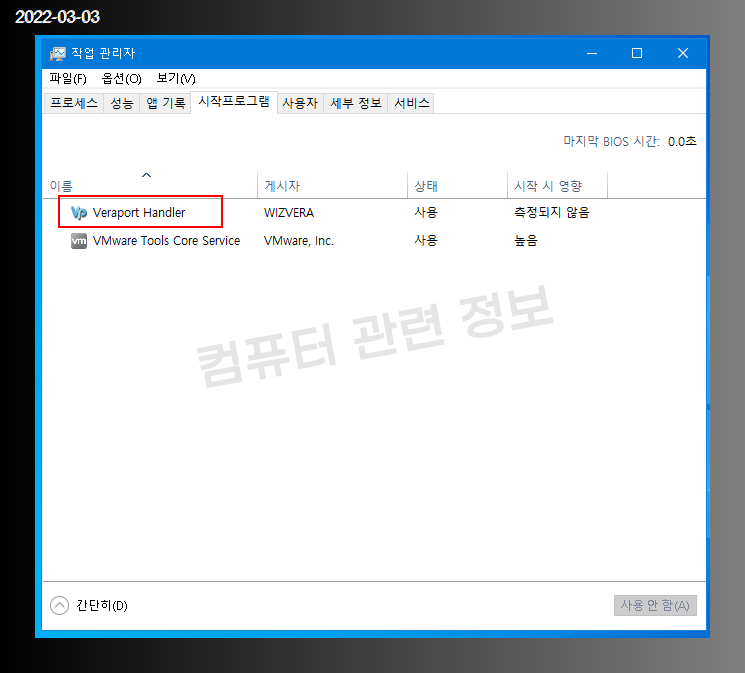The height and width of the screenshot is (673, 745).
Task: Sort by the 게시자 column header
Action: pyautogui.click(x=332, y=185)
